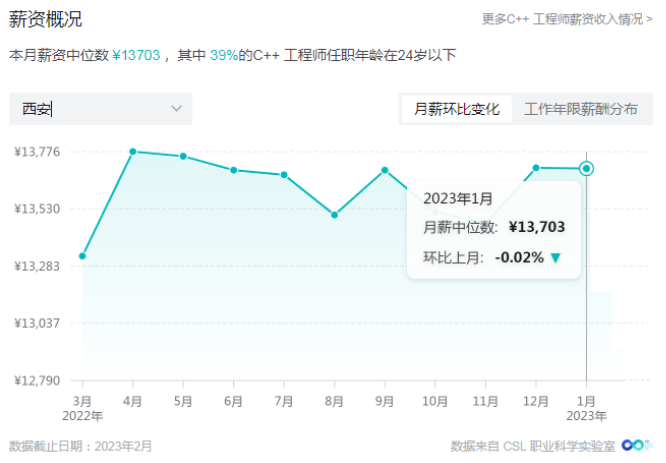Click the highlighted 2023年1月 data point
The image size is (666, 463).
587,168
